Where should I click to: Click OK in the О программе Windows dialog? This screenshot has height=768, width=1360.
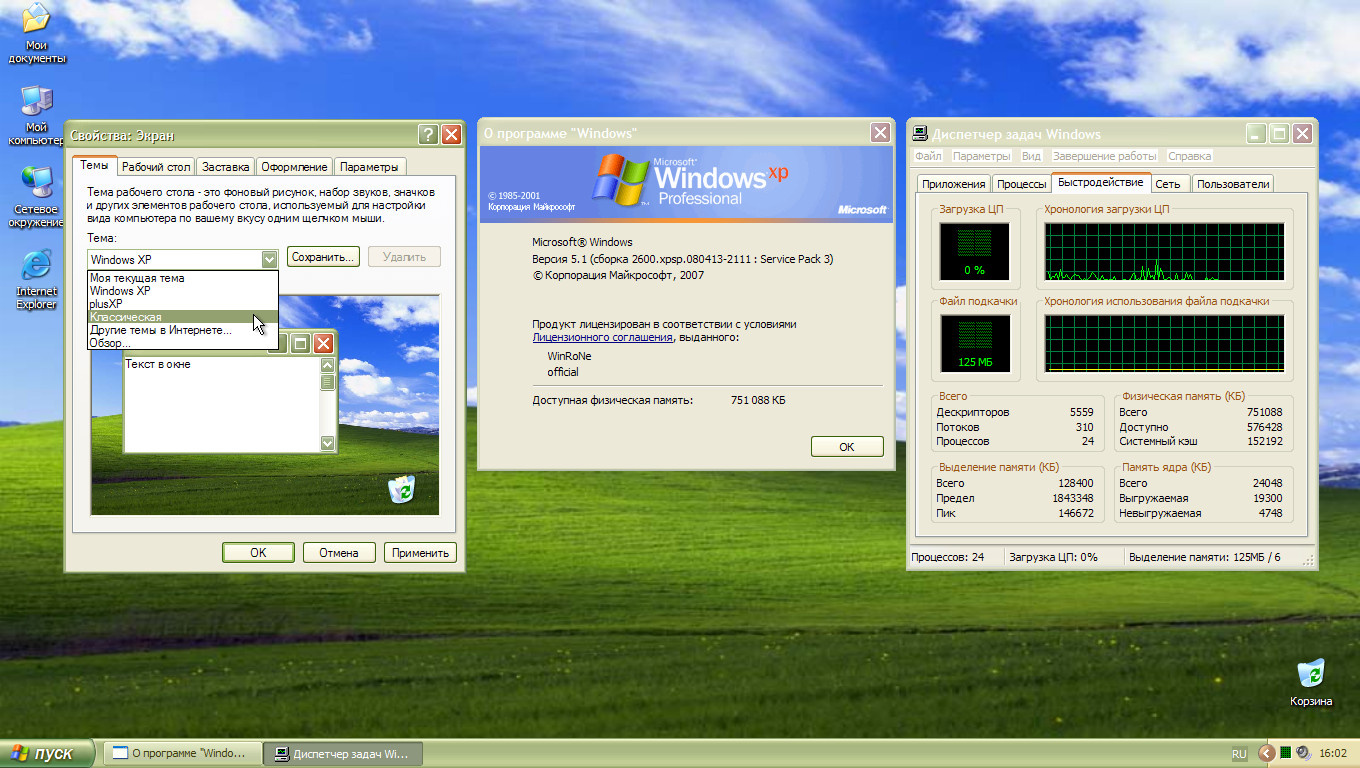pos(847,447)
